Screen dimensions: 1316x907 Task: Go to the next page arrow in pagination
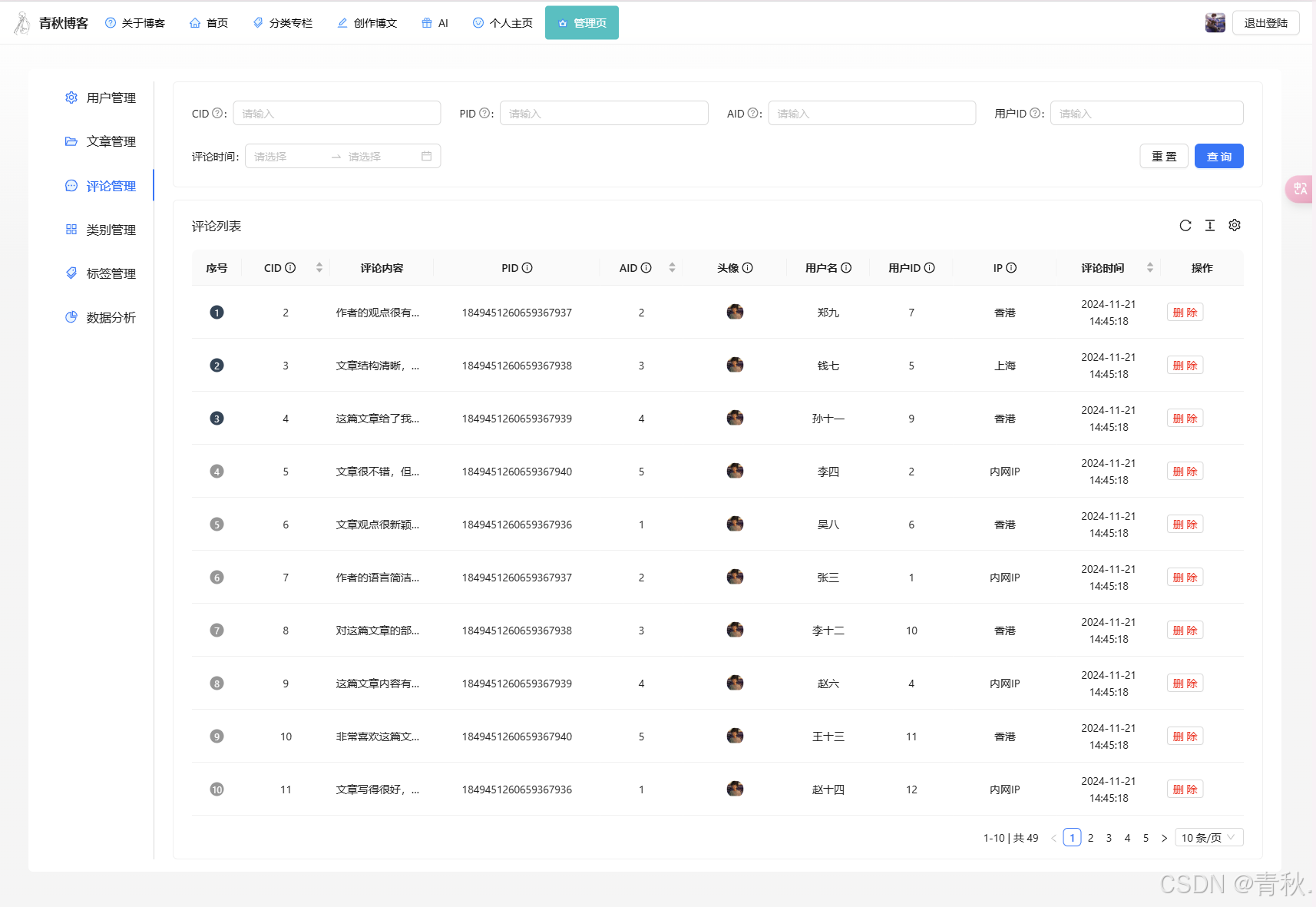pos(1164,838)
